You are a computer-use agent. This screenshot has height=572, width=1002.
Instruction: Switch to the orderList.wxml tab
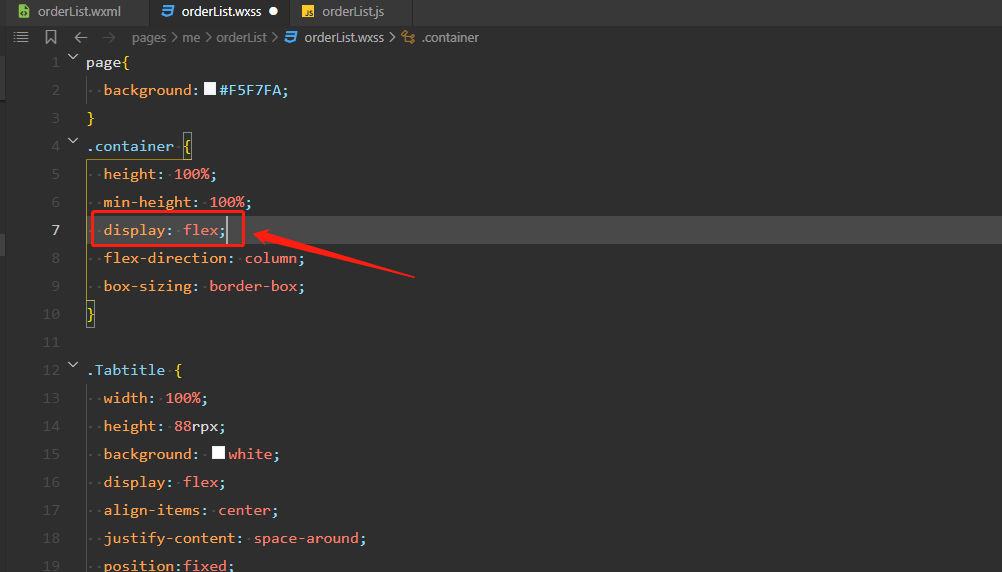pyautogui.click(x=70, y=12)
